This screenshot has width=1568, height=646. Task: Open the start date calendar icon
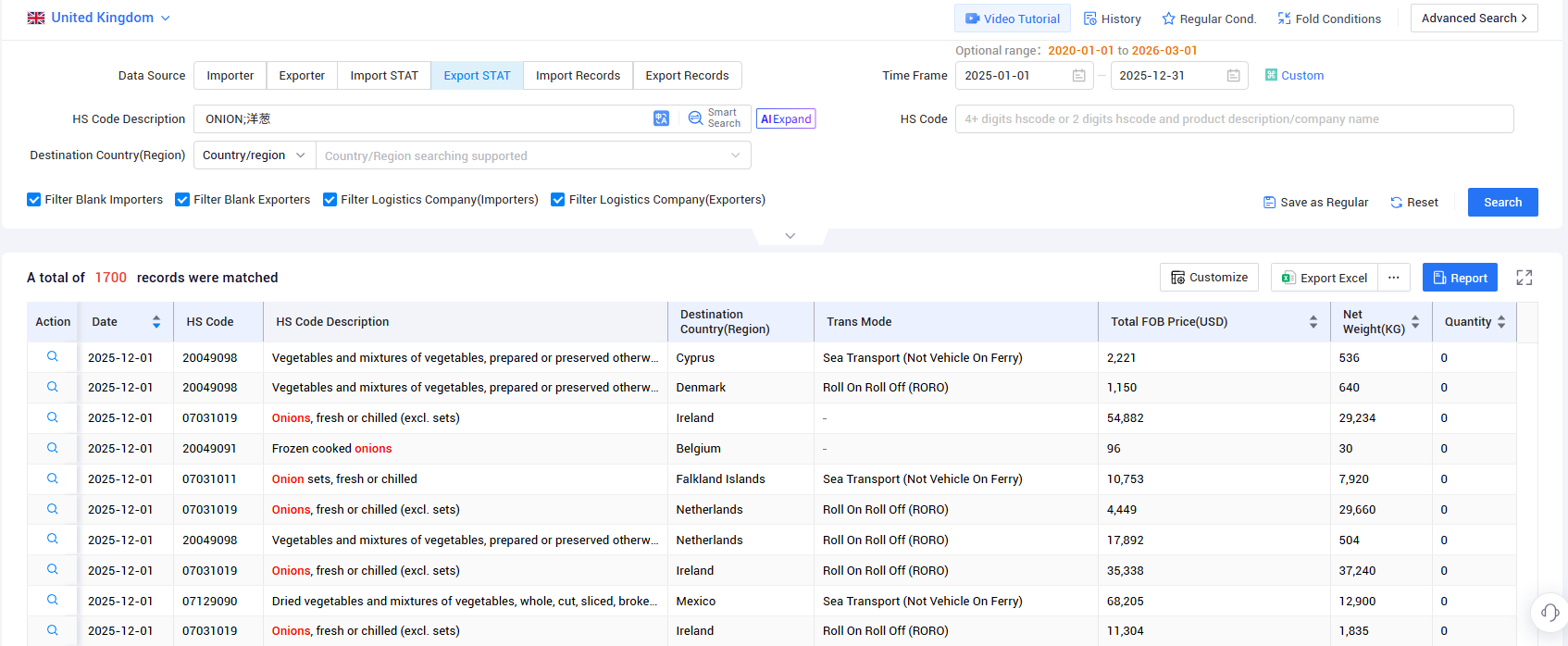1078,76
